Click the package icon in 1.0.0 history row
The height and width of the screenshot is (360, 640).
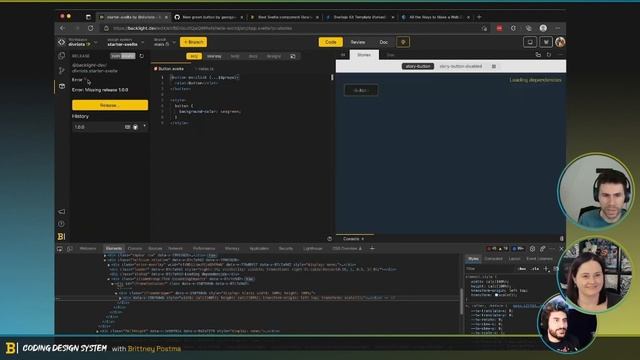coord(127,127)
